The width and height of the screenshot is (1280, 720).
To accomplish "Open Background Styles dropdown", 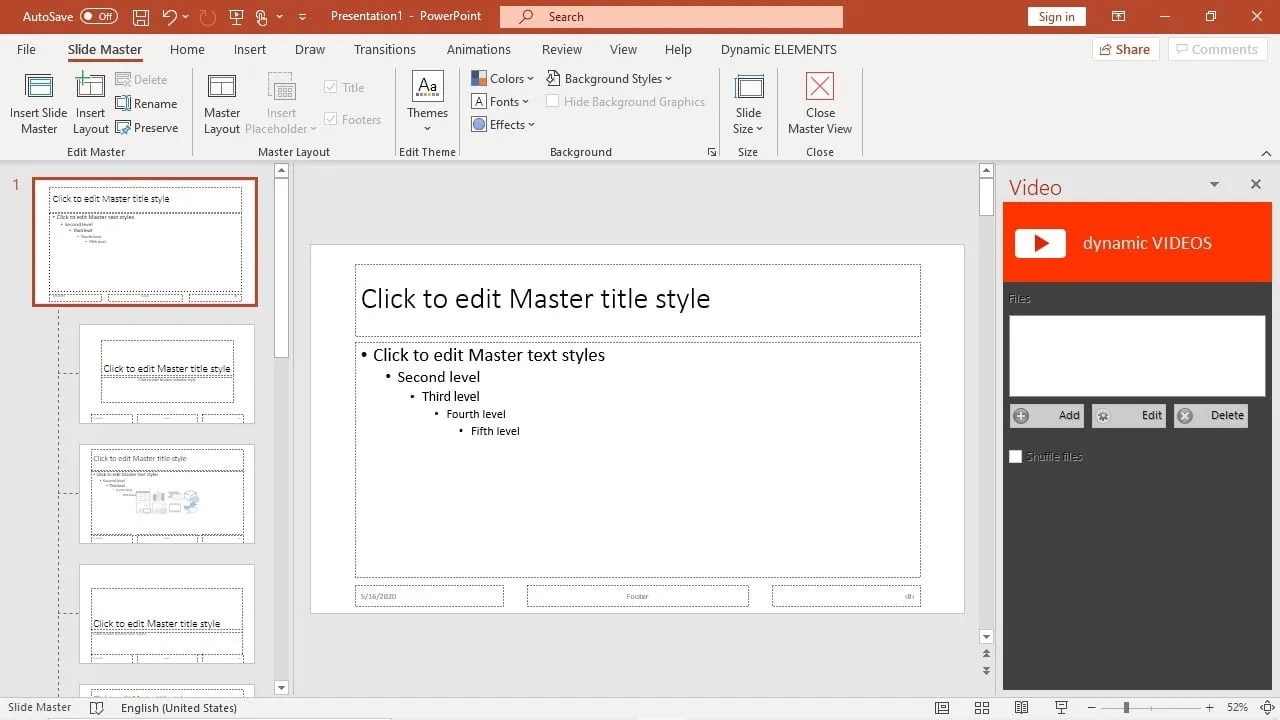I will pos(609,78).
